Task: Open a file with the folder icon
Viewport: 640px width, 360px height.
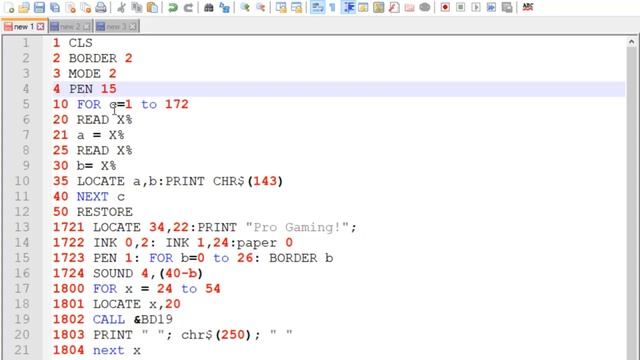Action: click(24, 7)
